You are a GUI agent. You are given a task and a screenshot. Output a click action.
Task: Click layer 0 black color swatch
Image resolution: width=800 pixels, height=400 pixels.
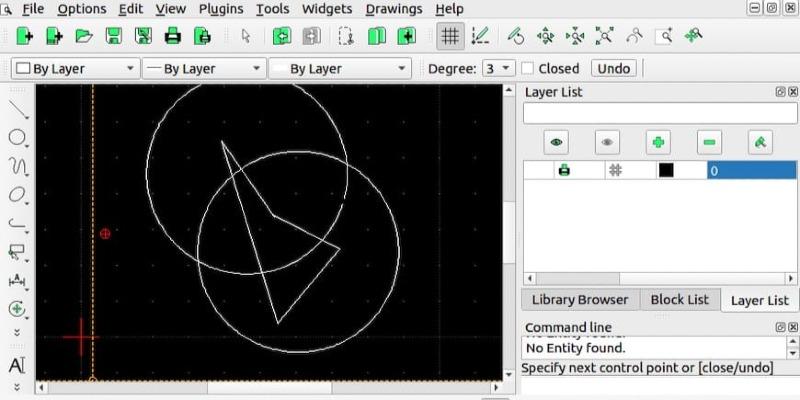pos(666,171)
